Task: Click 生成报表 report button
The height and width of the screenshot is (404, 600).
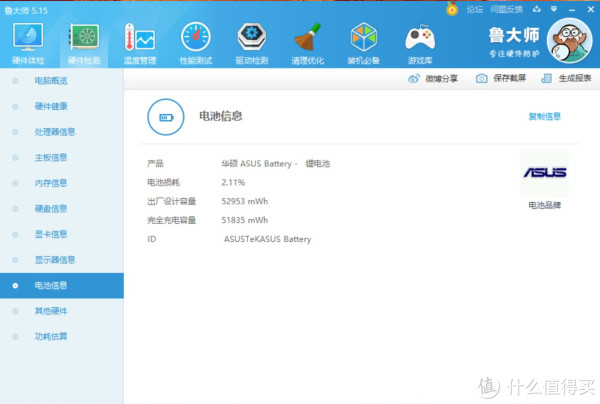Action: coord(566,78)
